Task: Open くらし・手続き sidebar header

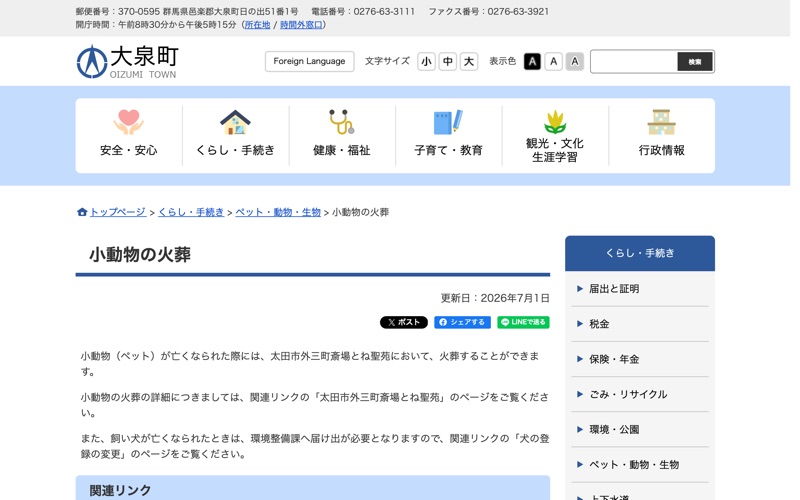Action: tap(640, 253)
